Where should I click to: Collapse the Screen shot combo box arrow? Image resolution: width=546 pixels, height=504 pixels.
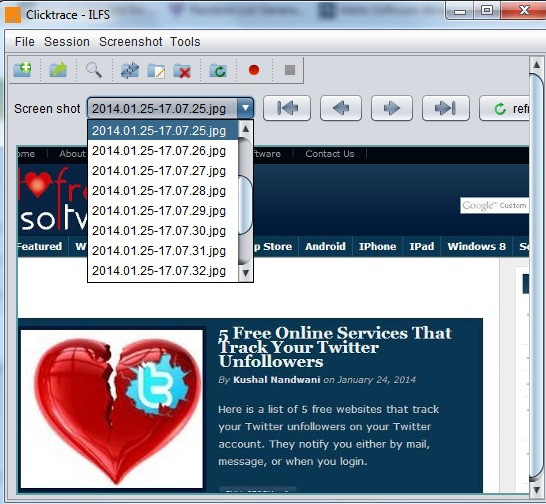[x=245, y=108]
